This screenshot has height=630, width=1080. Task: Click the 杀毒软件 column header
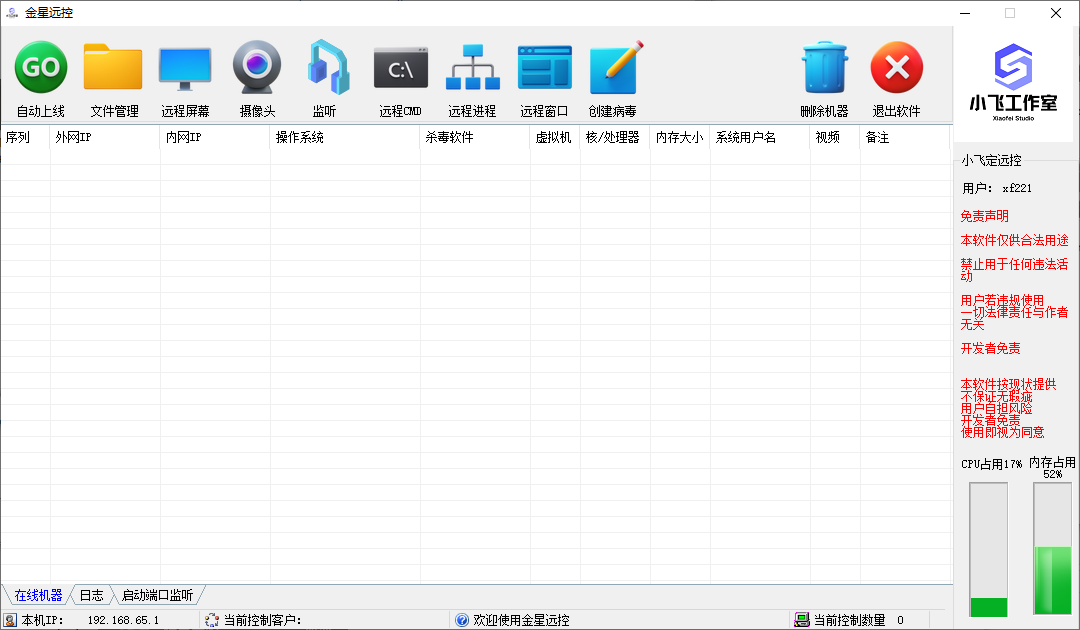click(475, 137)
